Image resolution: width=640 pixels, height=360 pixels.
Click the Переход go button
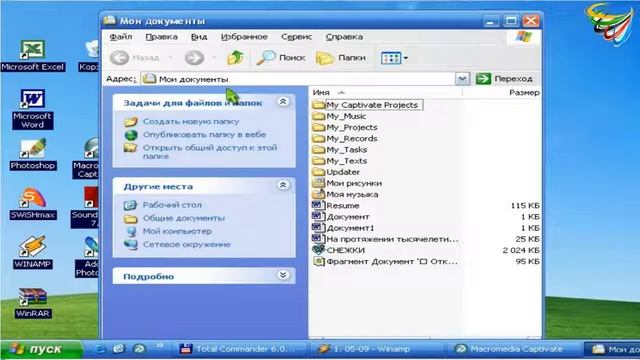coord(504,79)
